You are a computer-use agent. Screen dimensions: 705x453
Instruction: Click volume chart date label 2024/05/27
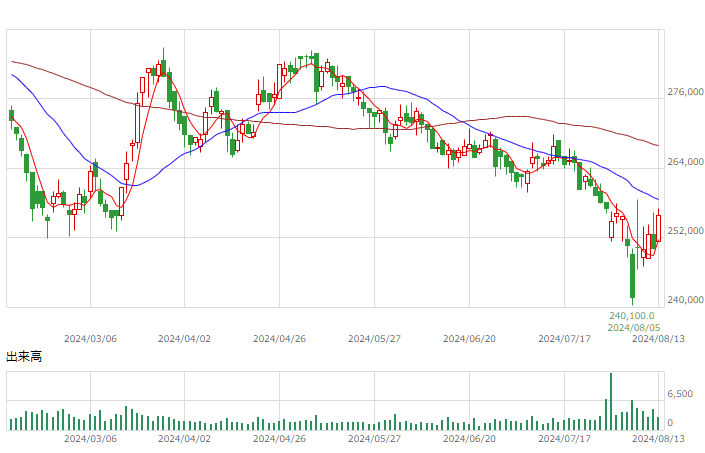pos(374,439)
